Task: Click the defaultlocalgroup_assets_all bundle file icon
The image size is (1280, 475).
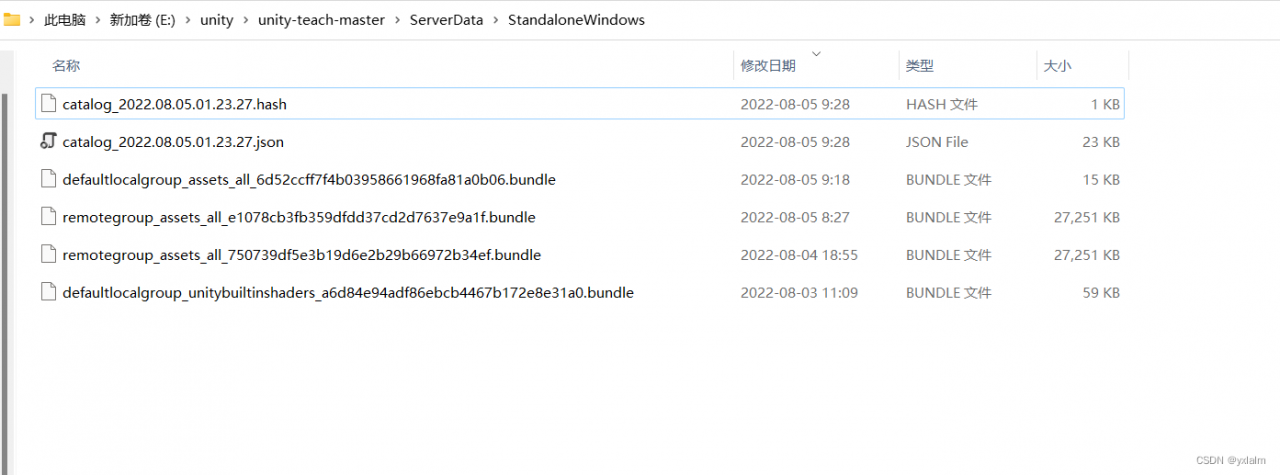Action: click(48, 180)
